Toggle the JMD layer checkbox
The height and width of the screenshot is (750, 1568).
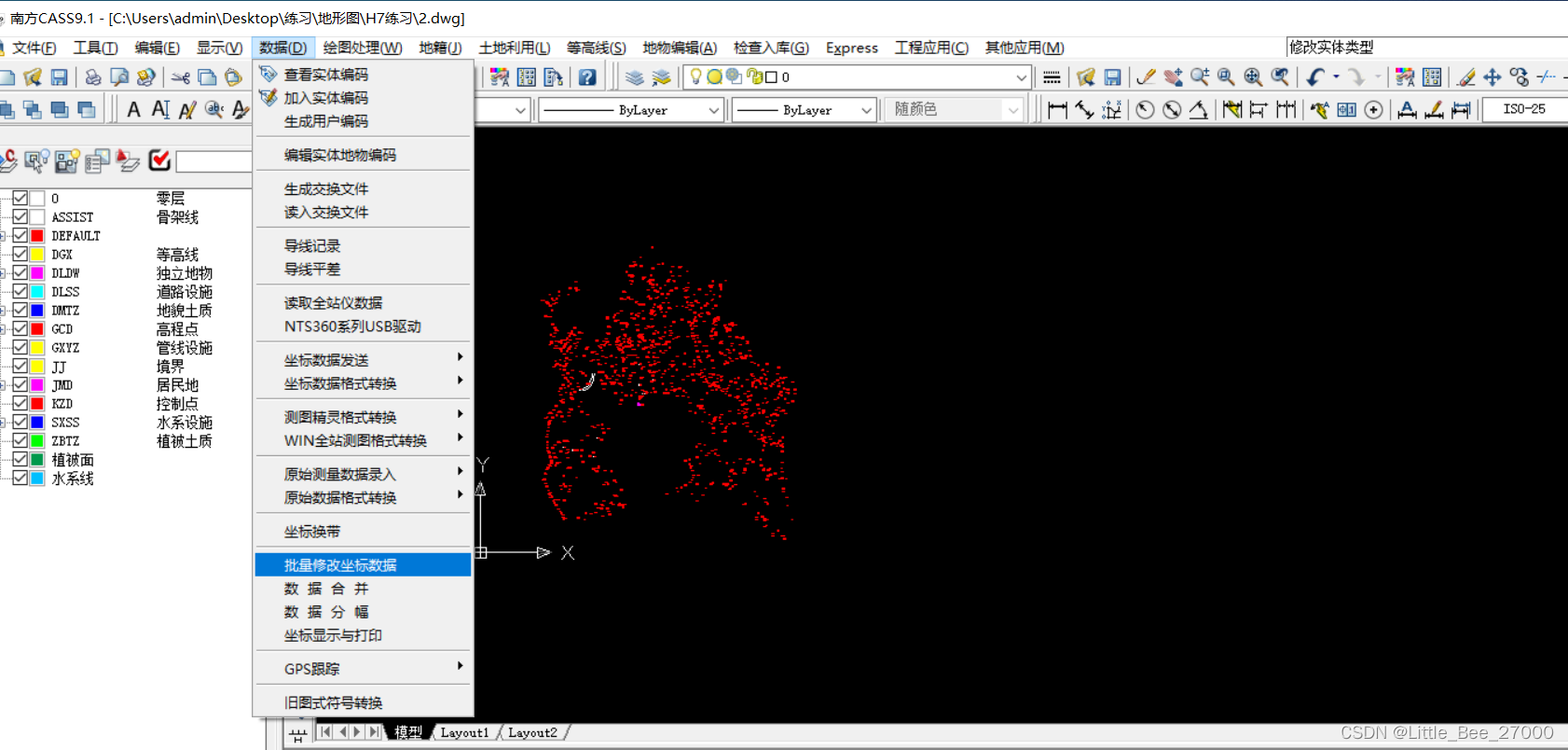point(20,384)
